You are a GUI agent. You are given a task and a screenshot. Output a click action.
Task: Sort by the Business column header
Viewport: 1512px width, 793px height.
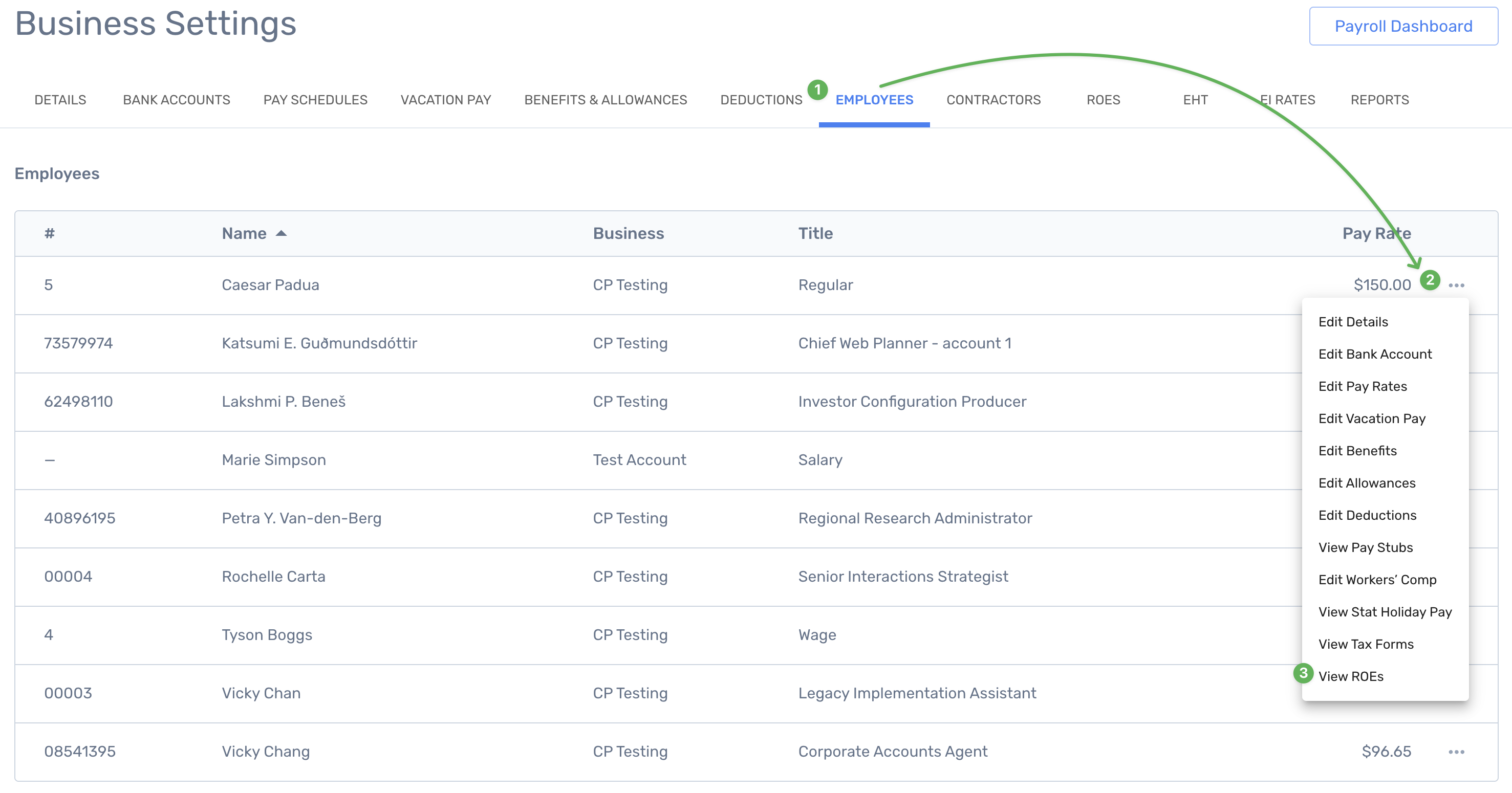coord(628,233)
